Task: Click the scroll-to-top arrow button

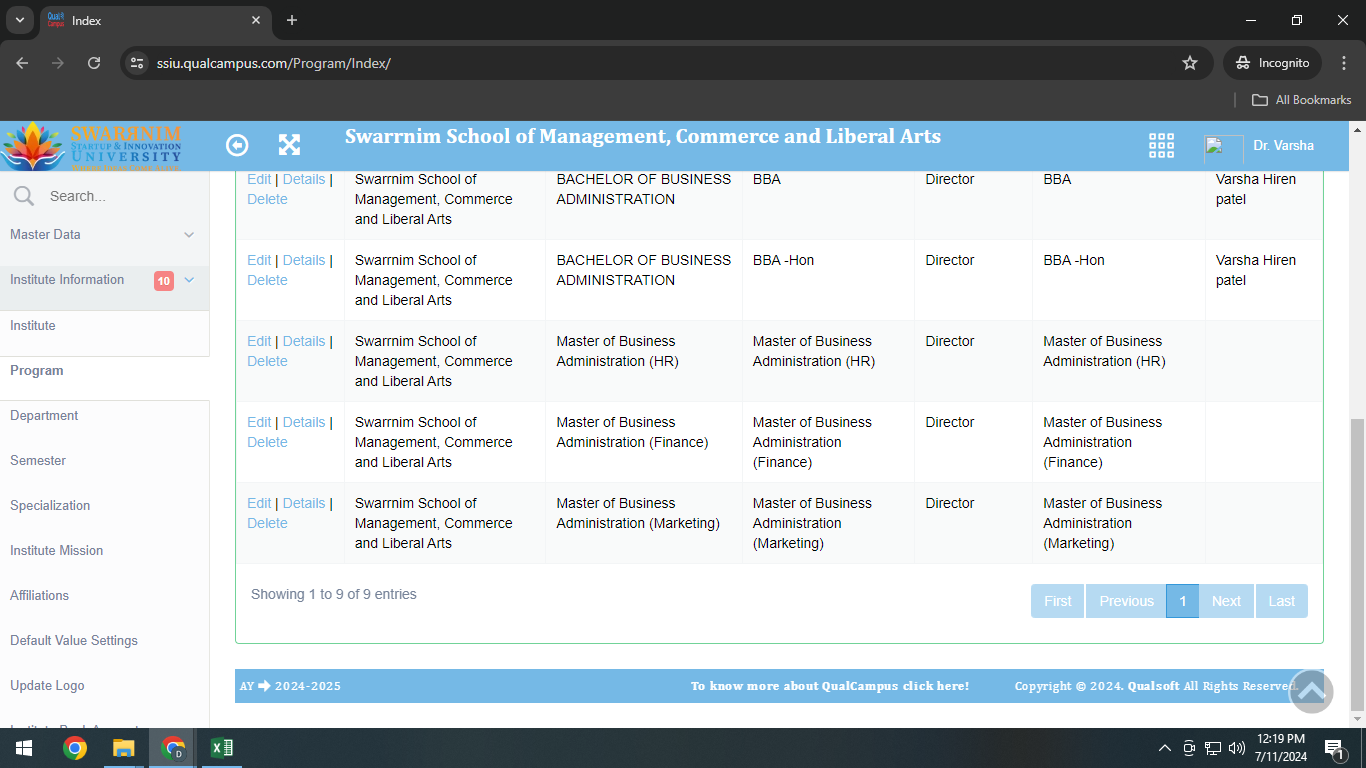Action: [1311, 691]
